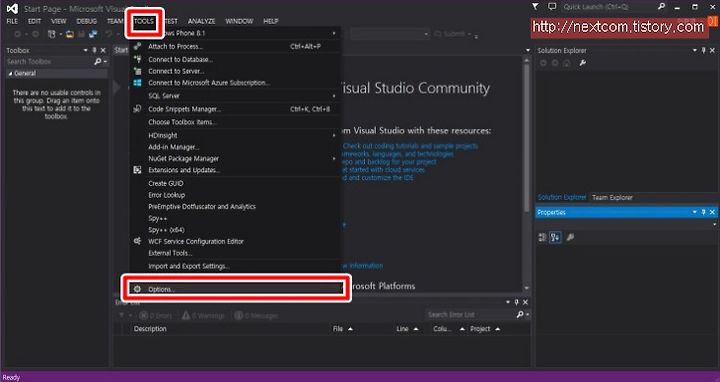The image size is (720, 382).
Task: Collapse the General group in Toolbox
Action: point(11,73)
